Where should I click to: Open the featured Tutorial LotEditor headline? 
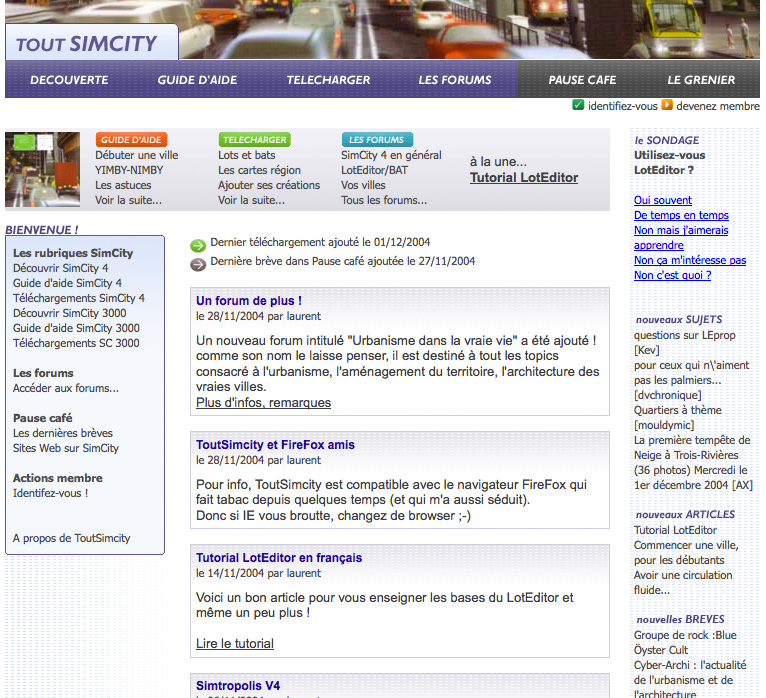pyautogui.click(x=524, y=178)
